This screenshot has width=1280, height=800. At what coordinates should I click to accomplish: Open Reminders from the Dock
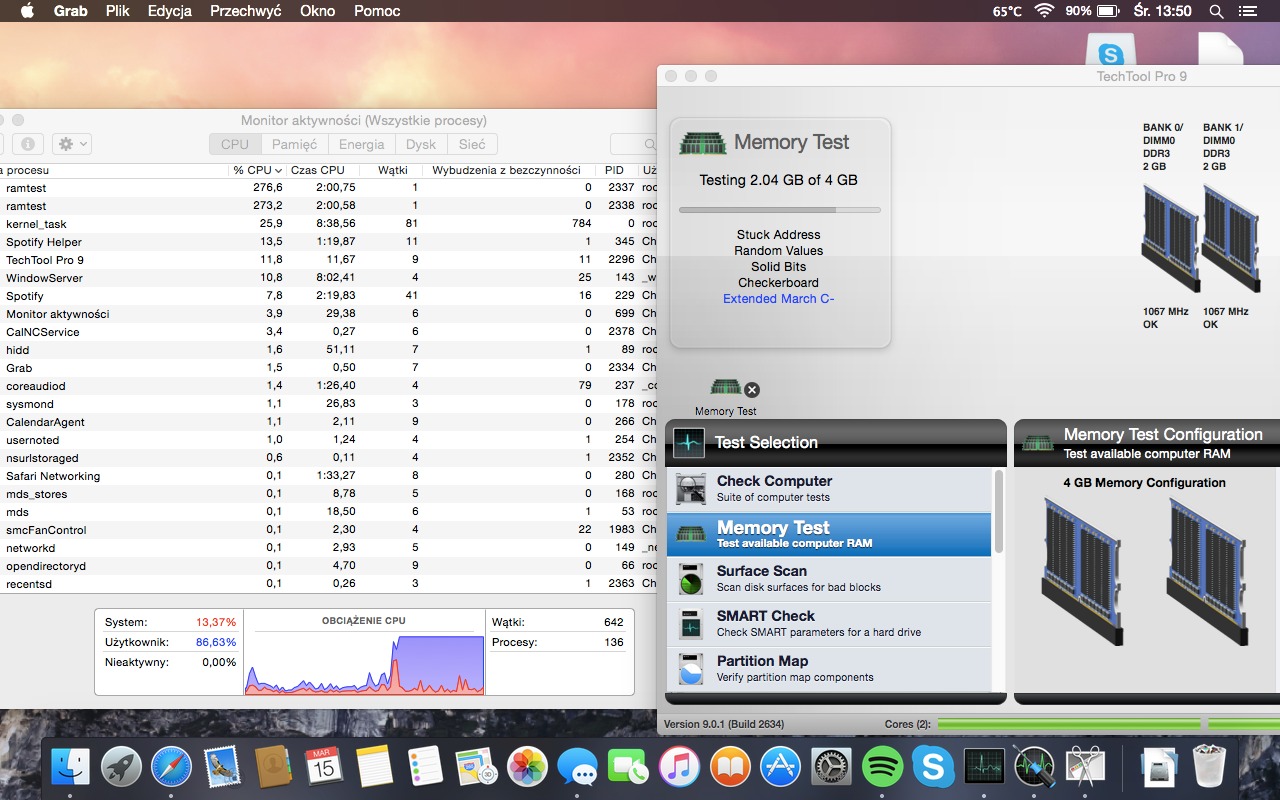click(x=425, y=767)
